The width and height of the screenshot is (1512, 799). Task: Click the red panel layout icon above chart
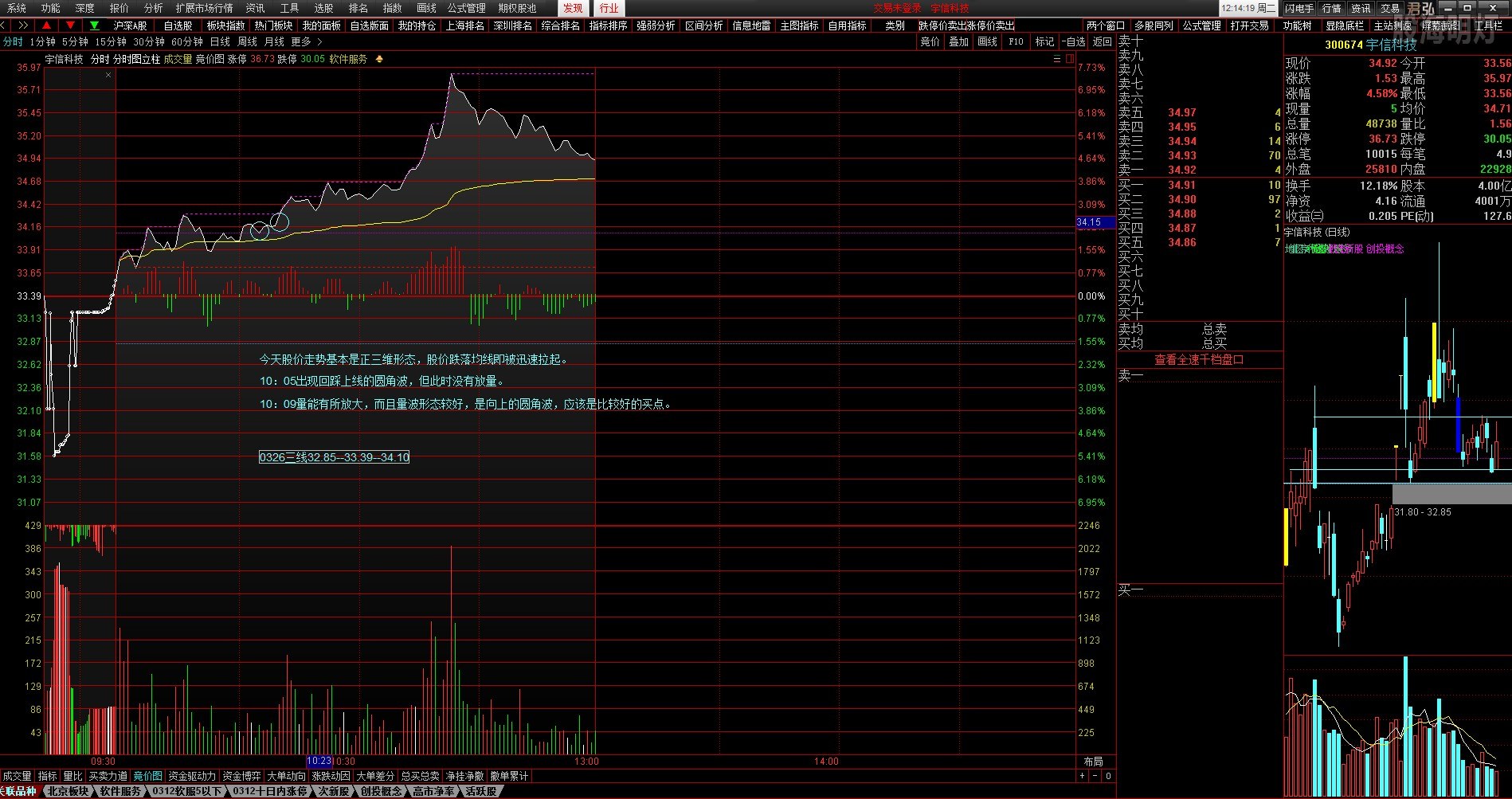[x=1069, y=59]
